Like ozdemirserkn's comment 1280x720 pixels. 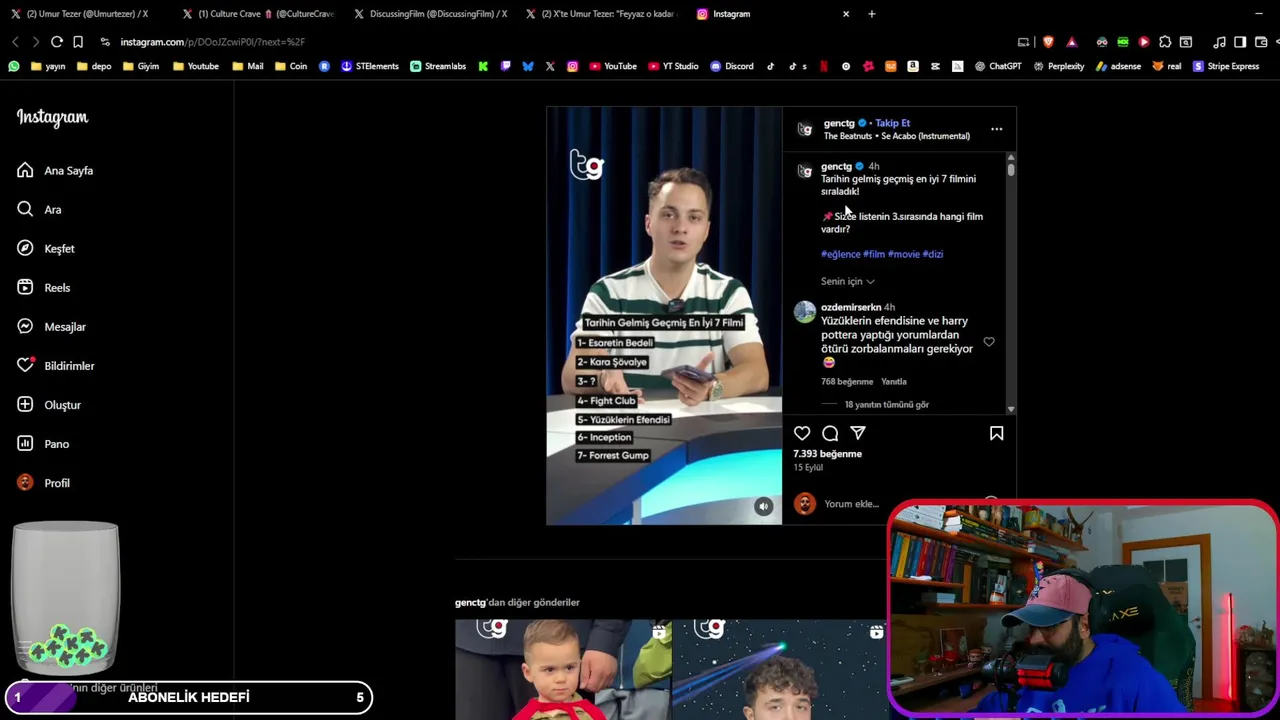click(x=989, y=342)
